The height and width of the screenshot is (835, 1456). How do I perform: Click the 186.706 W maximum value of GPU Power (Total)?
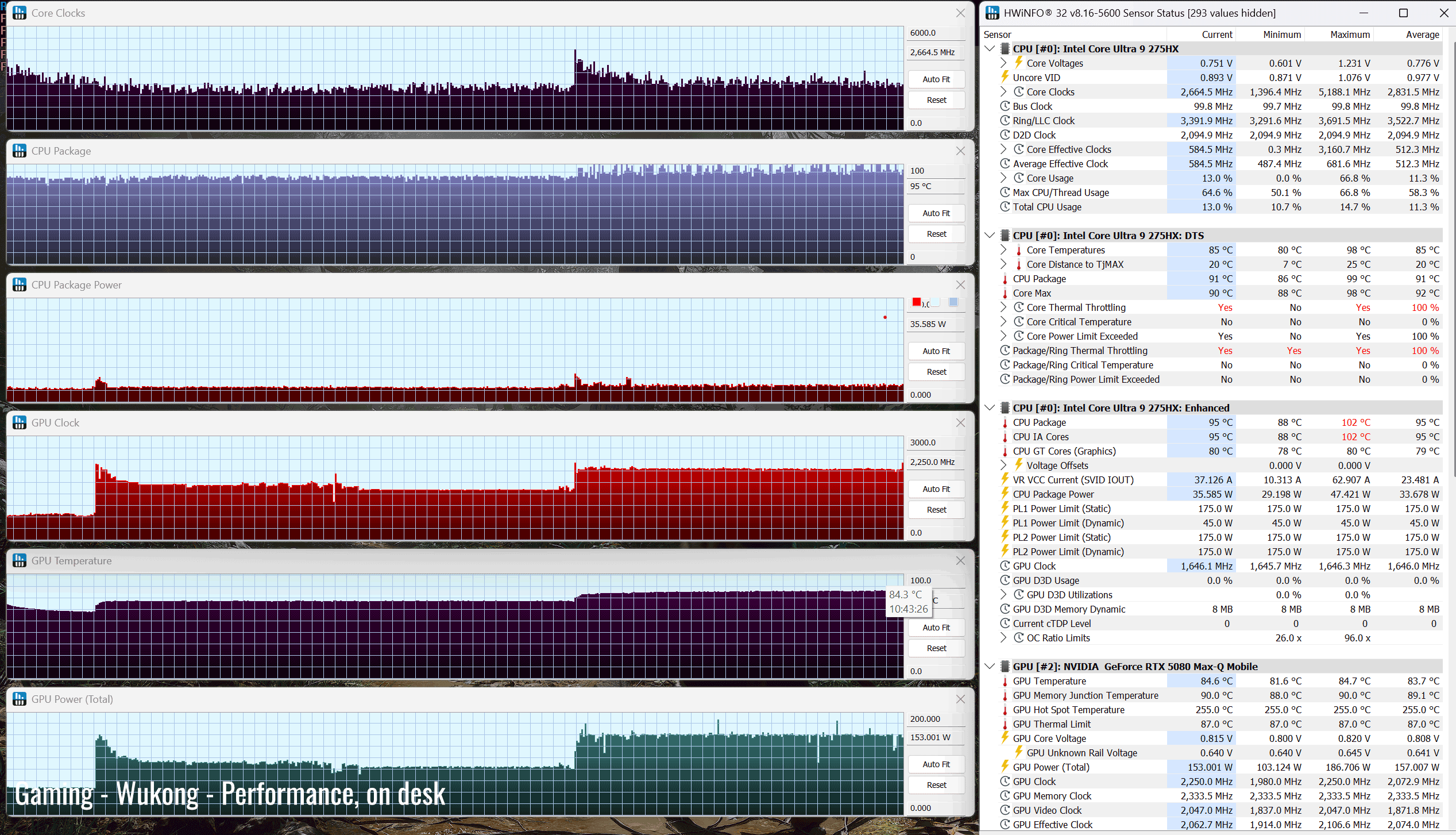point(1347,767)
